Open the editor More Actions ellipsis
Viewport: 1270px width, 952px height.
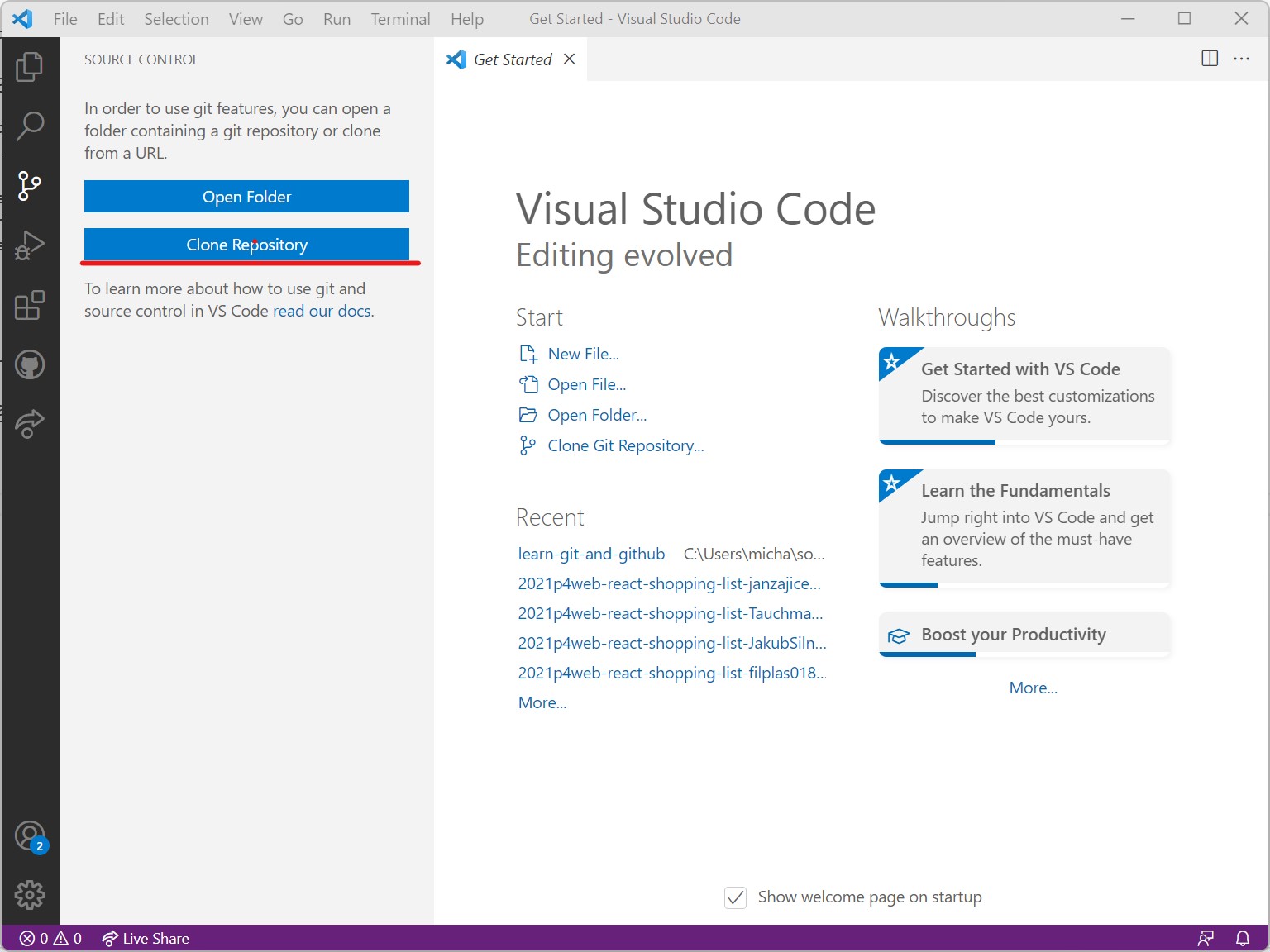(1241, 59)
